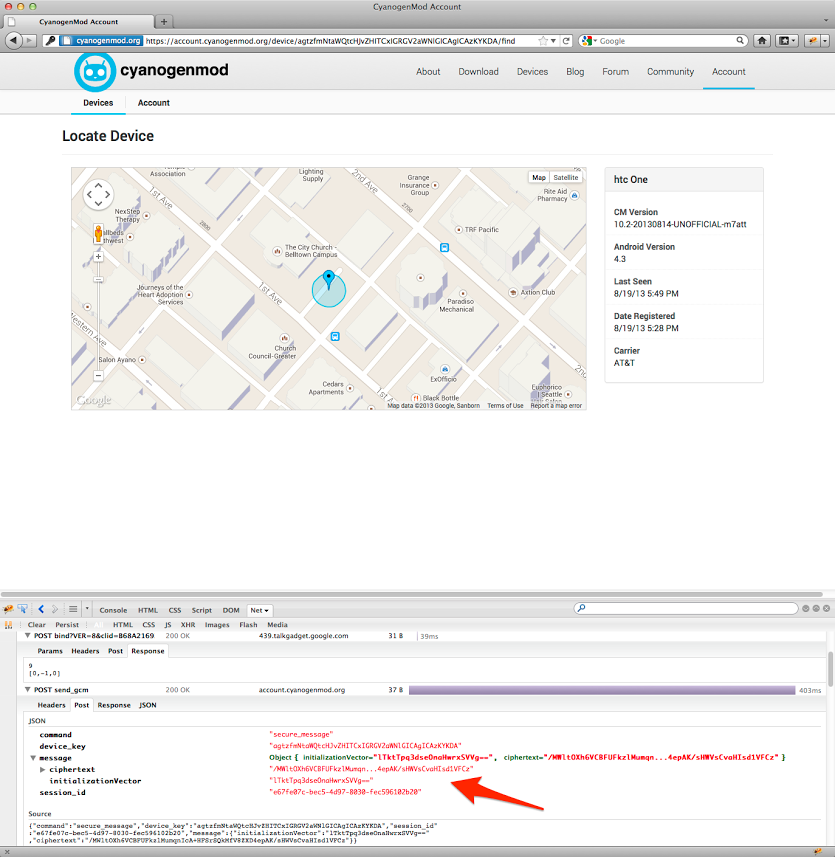
Task: Open Firebug toolbar button dropdown arrow
Action: point(825,40)
